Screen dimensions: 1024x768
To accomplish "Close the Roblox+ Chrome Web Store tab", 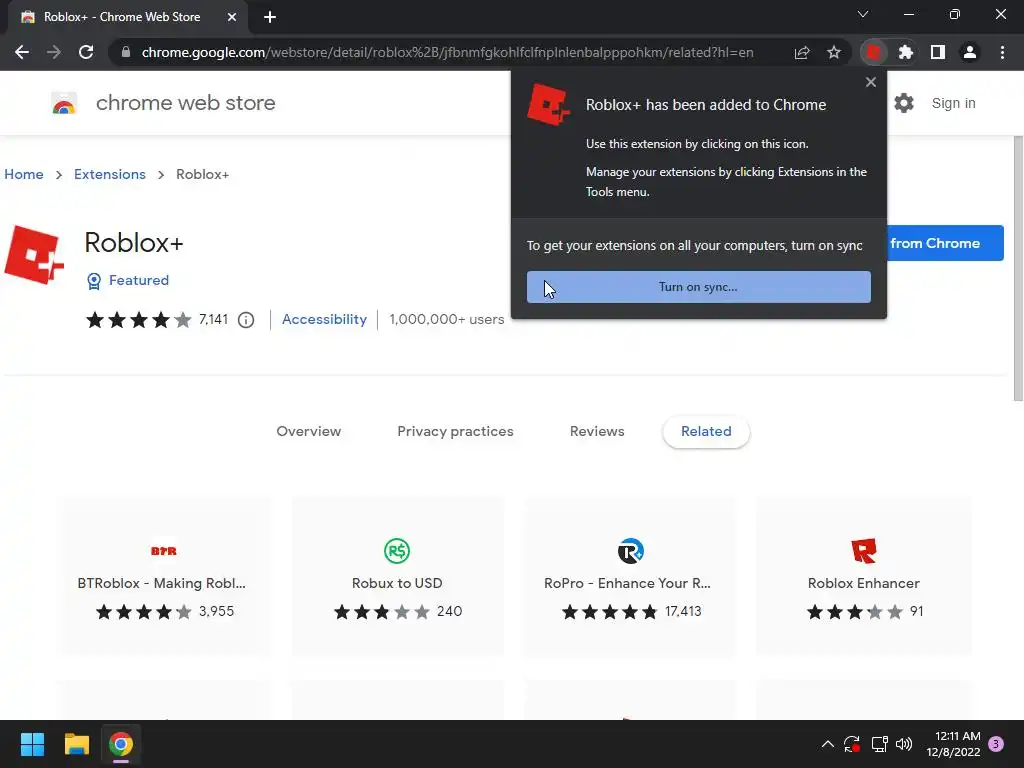I will click(232, 17).
